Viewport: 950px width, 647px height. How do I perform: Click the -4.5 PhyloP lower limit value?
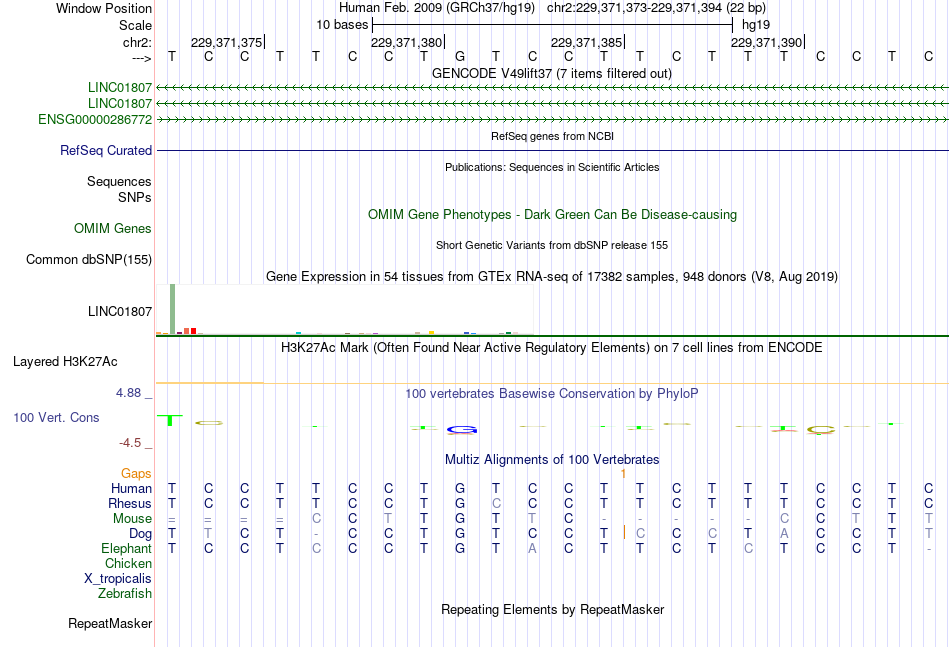point(130,443)
